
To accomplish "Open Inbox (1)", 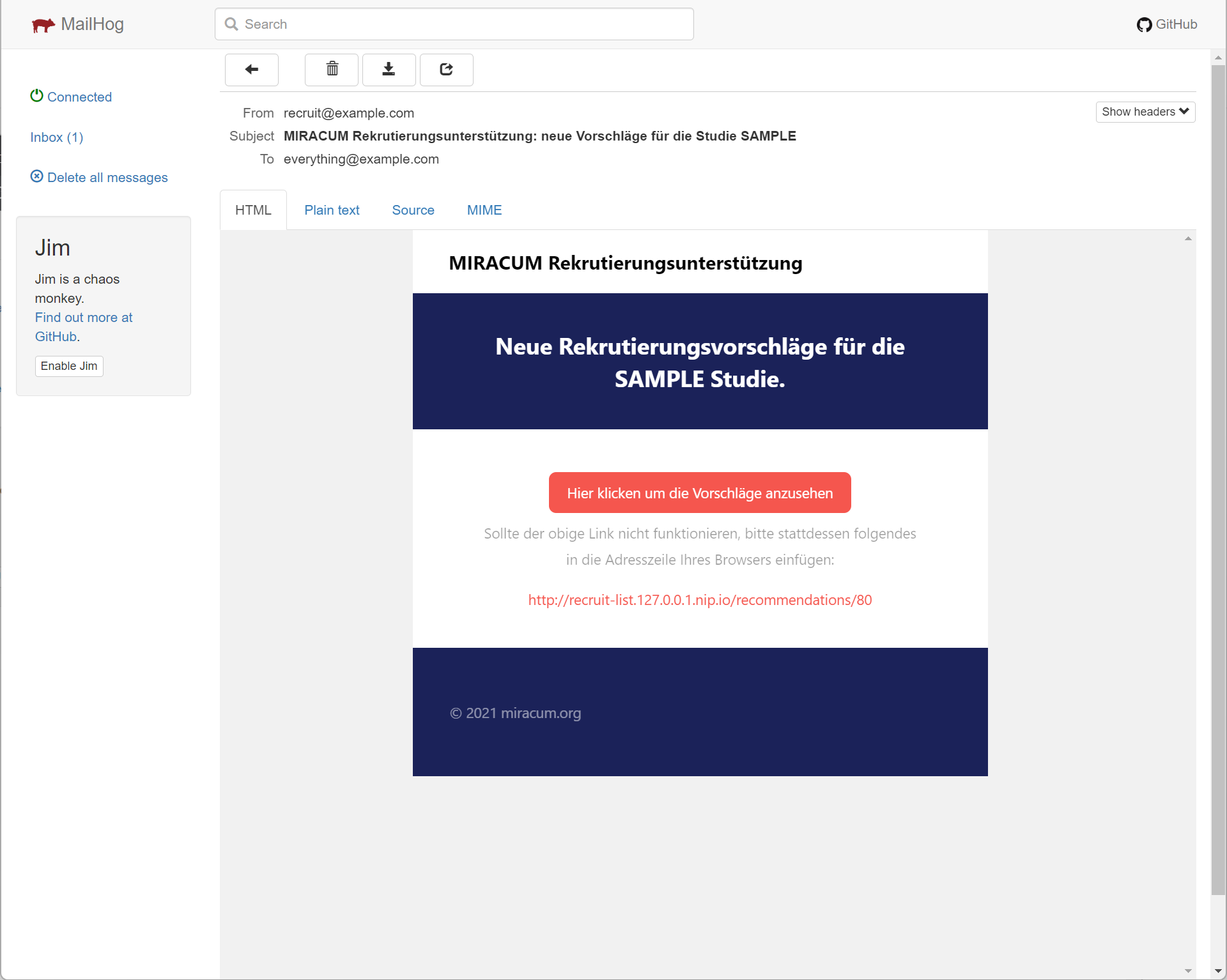I will 57,137.
